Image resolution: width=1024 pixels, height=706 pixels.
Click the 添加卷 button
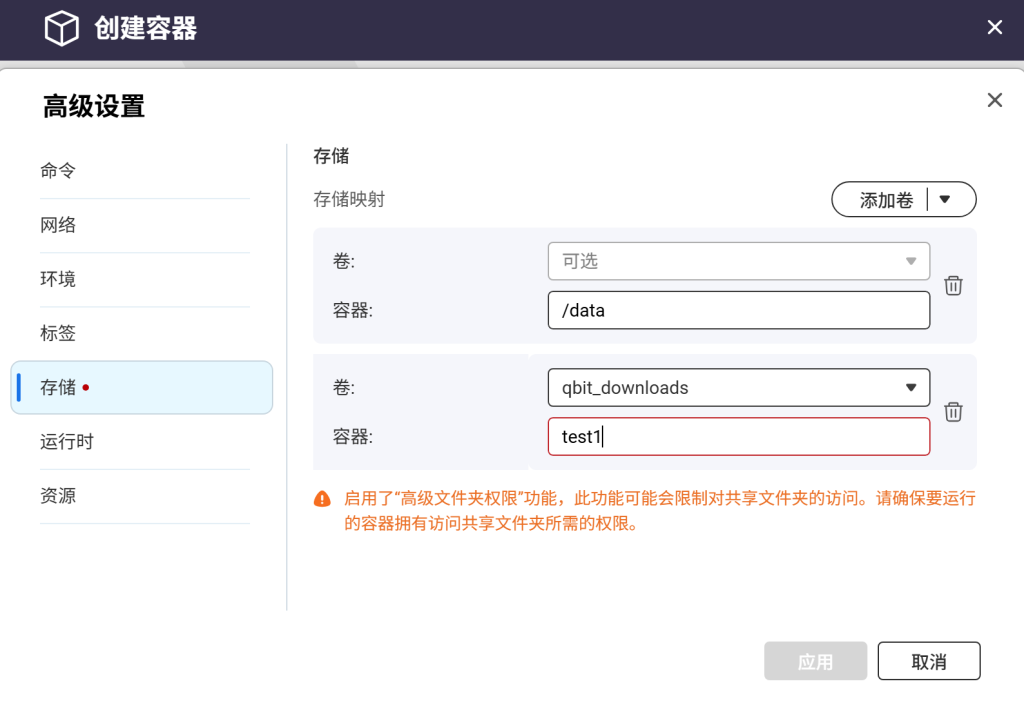coord(886,200)
